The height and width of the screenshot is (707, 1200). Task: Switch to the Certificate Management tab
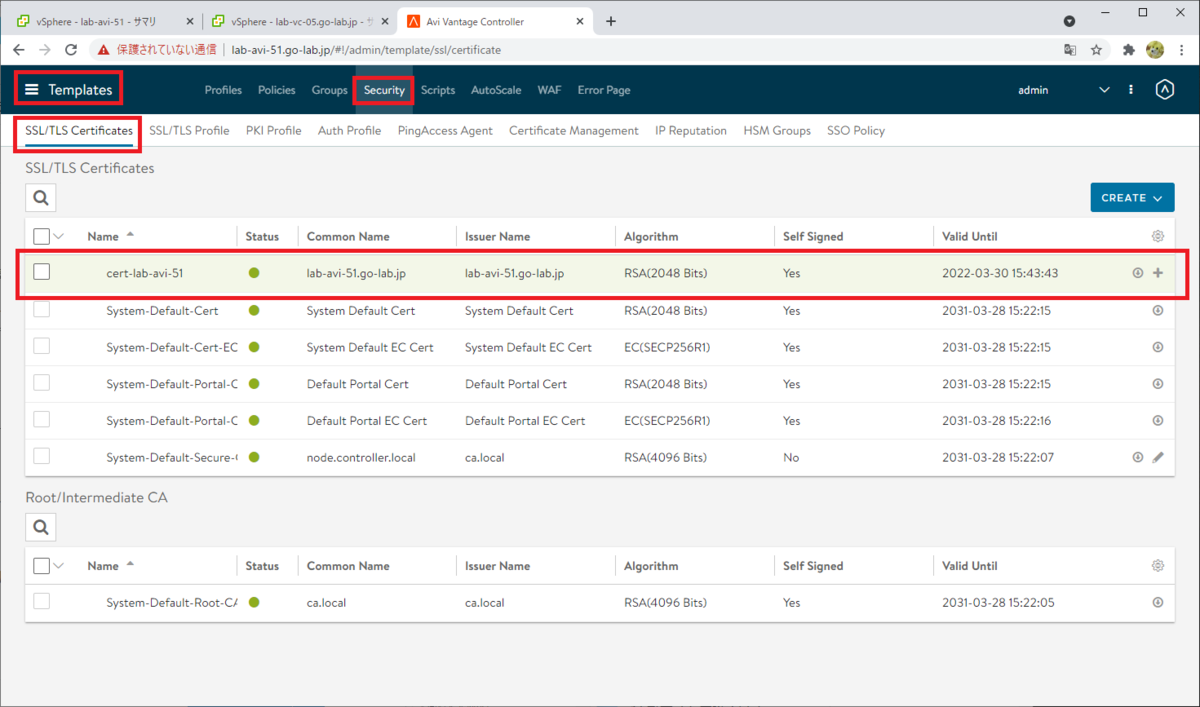pos(574,131)
